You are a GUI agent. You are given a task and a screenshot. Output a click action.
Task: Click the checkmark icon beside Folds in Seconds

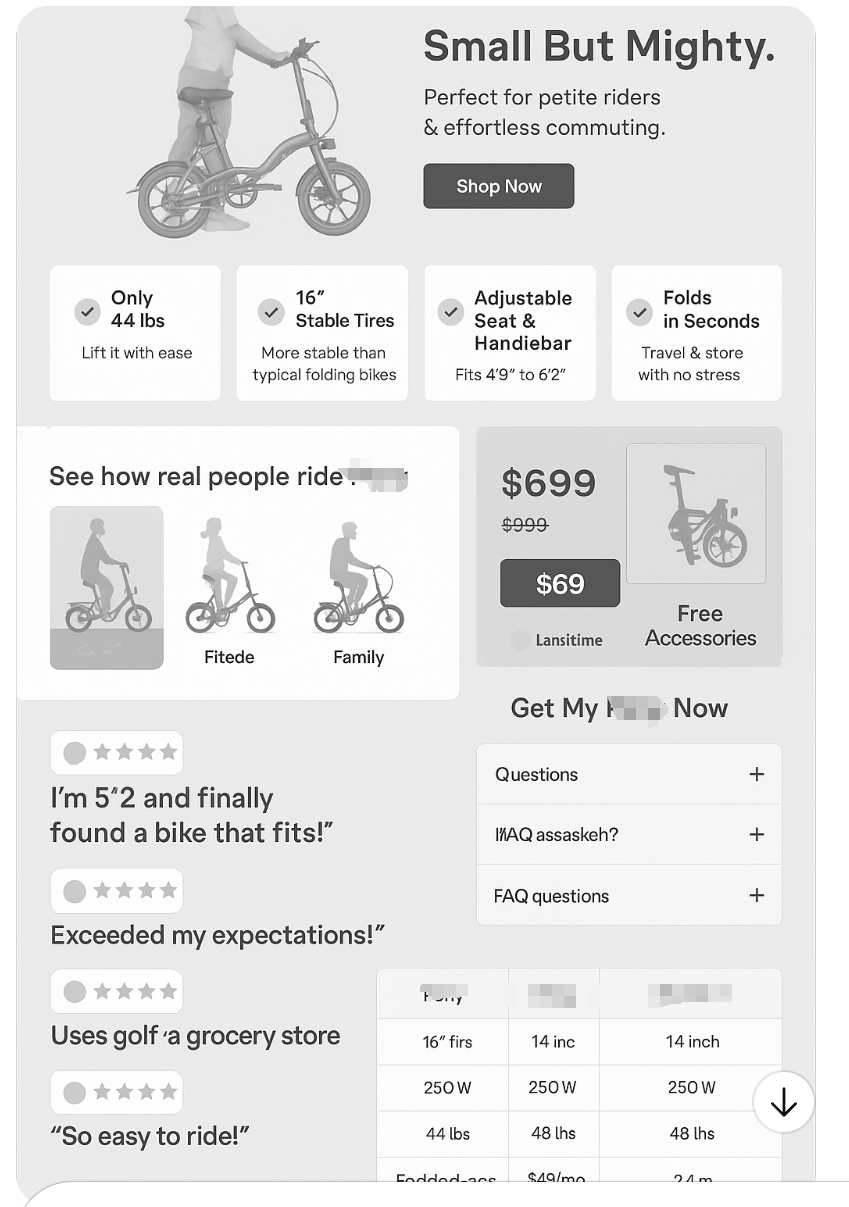639,312
